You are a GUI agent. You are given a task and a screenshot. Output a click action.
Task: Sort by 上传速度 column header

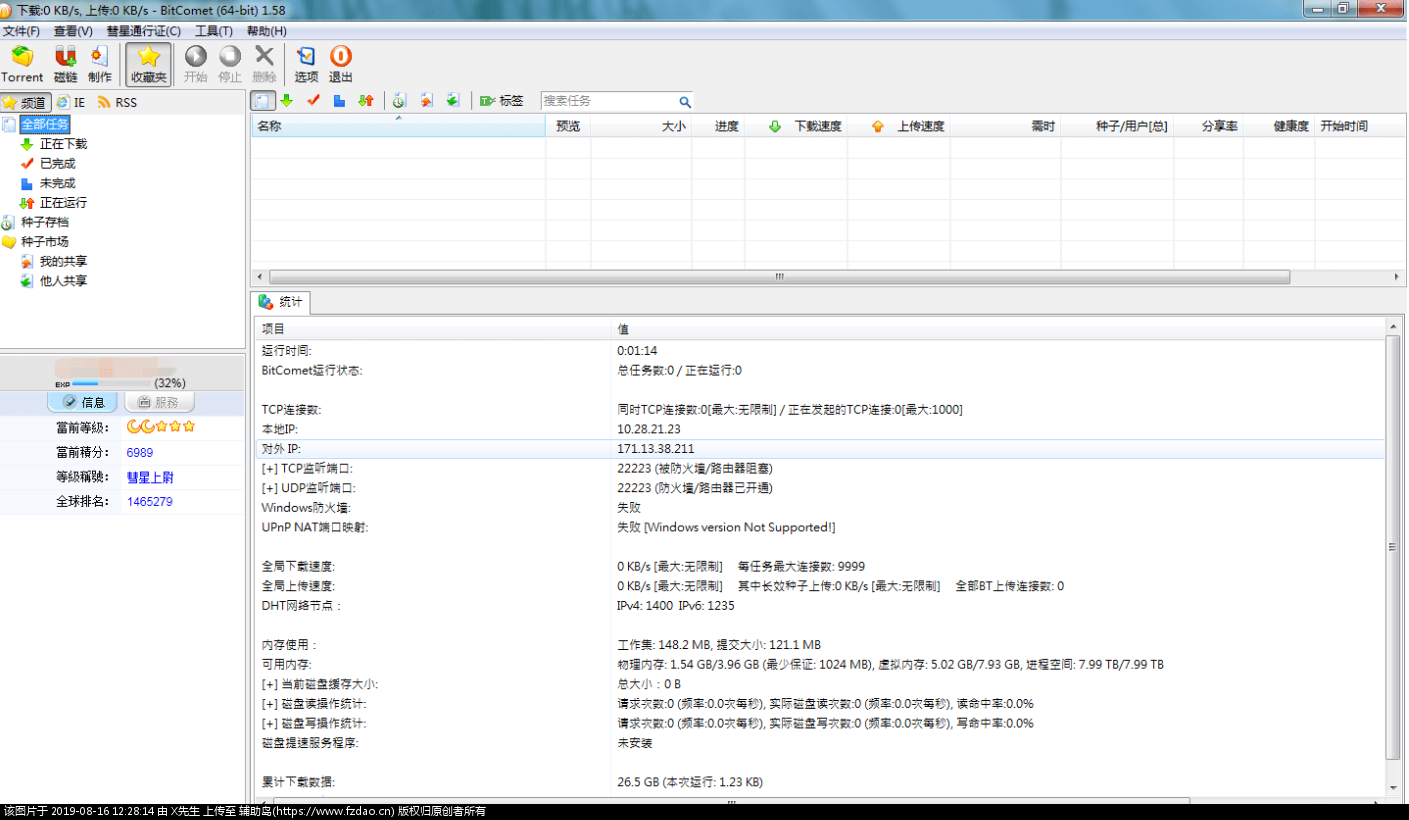(898, 126)
